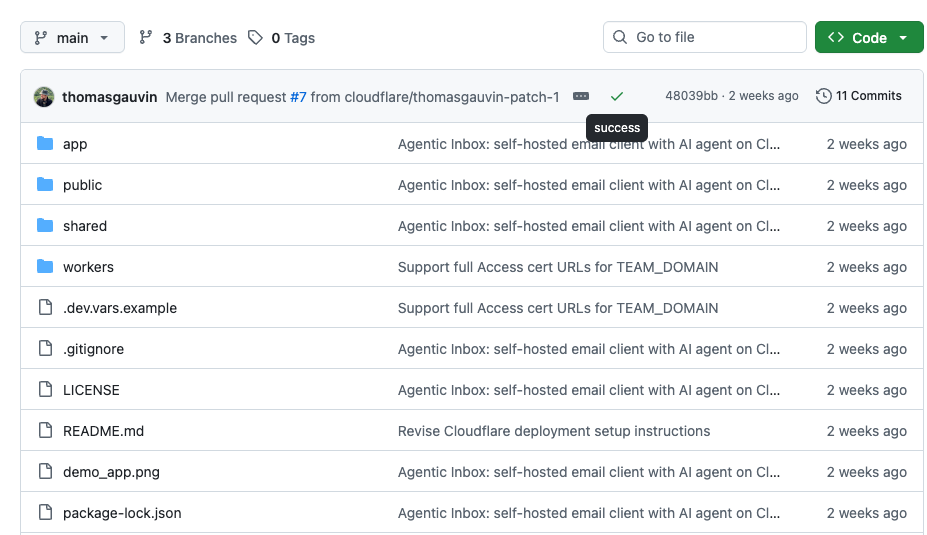Open thomasgauvin profile link
The image size is (927, 535).
click(109, 97)
